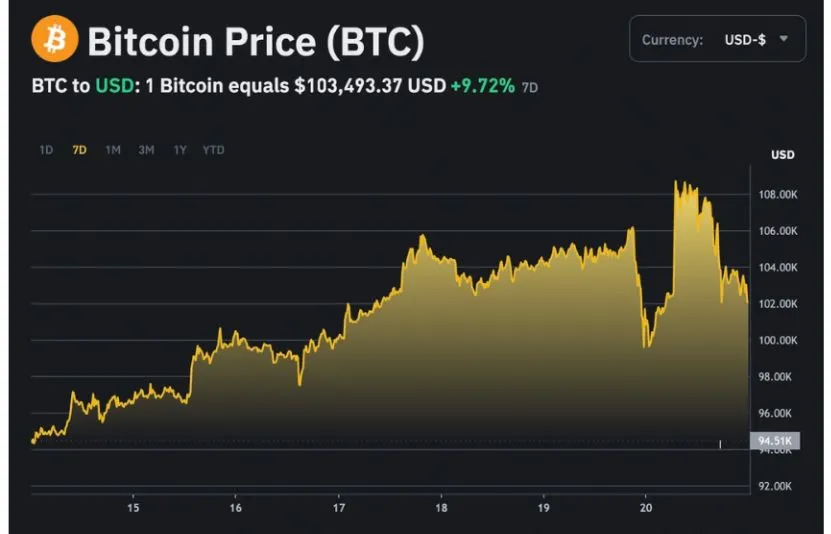Switch chart to 3M range

click(x=146, y=150)
